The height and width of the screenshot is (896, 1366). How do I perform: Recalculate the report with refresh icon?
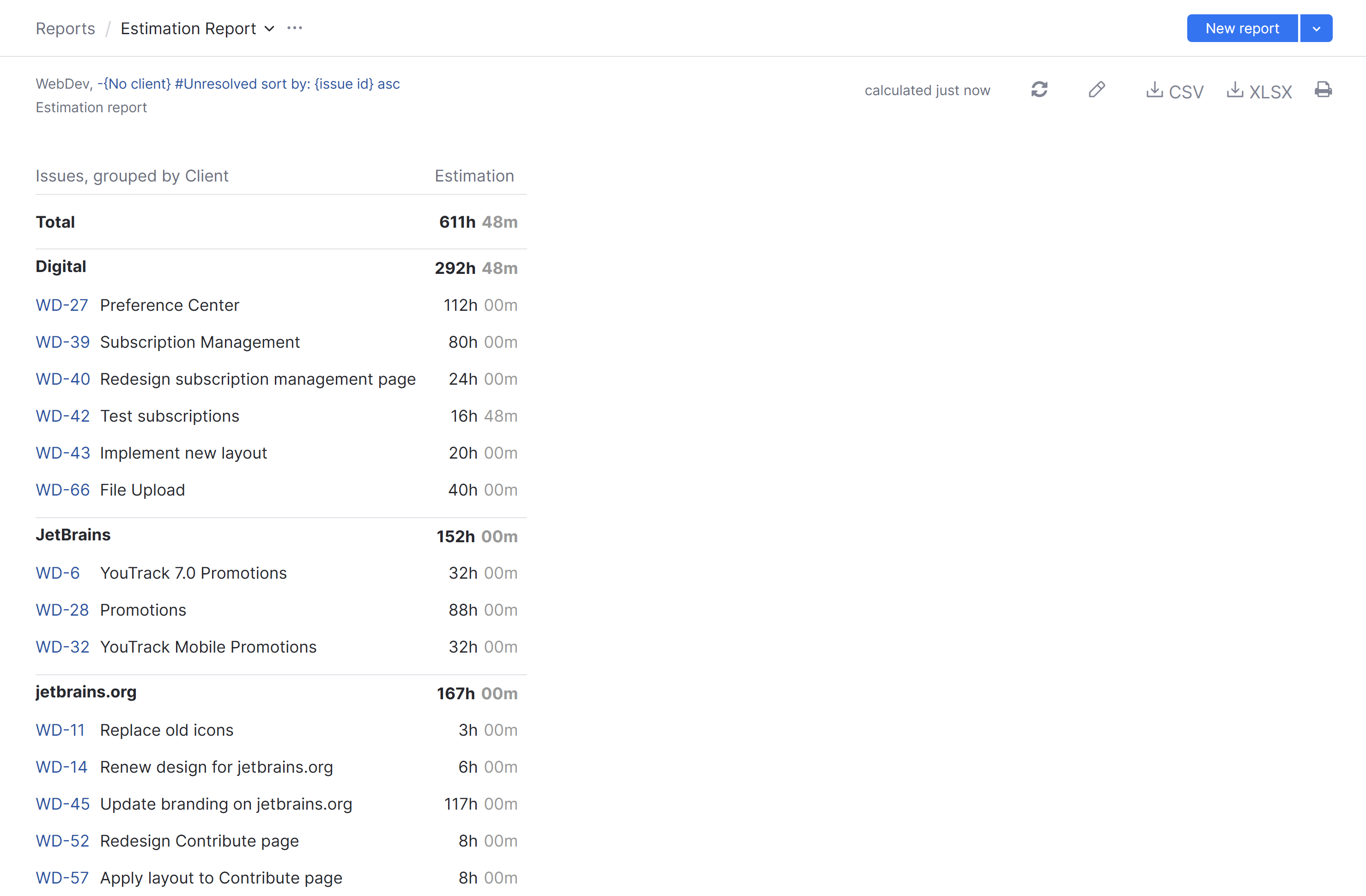pos(1039,90)
